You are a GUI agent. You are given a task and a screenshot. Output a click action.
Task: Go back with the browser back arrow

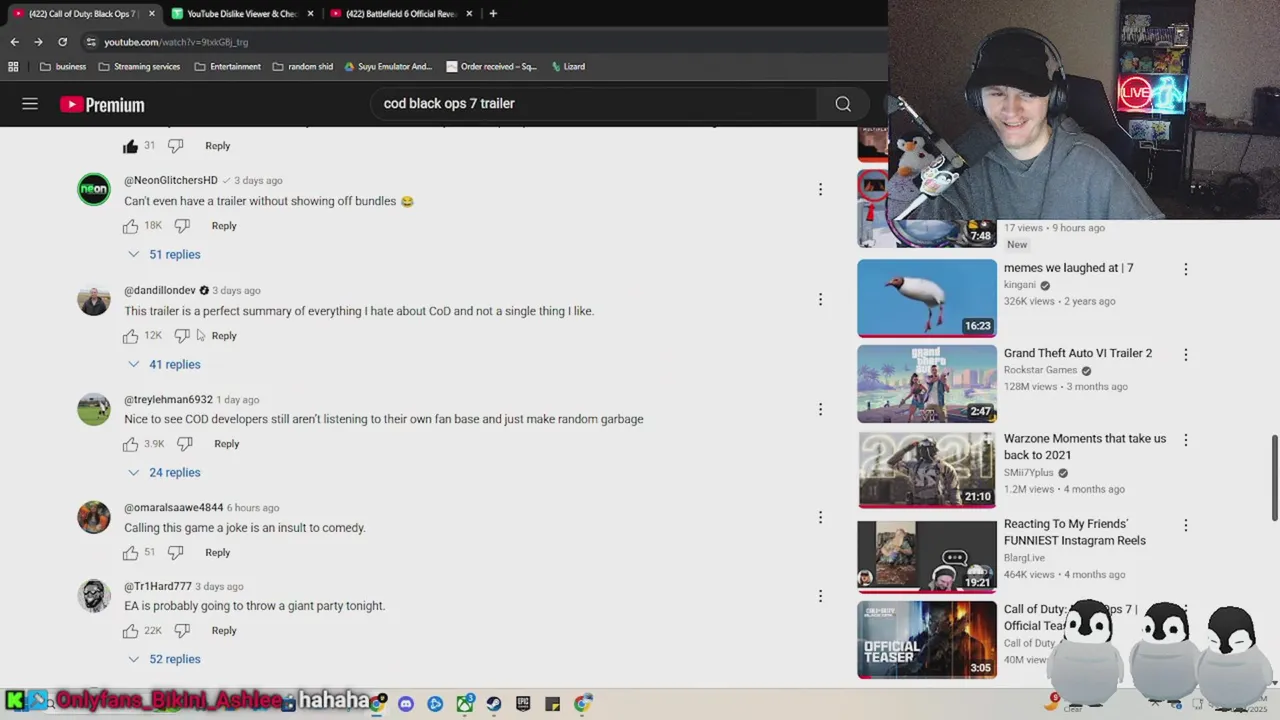coord(14,42)
